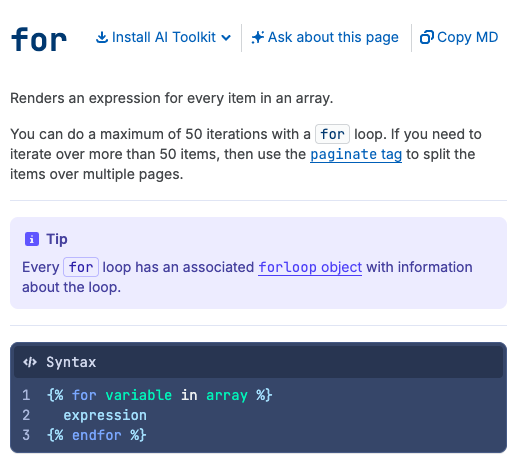This screenshot has width=520, height=460.
Task: Click the inline 'for' code in the Tip
Action: click(x=81, y=267)
